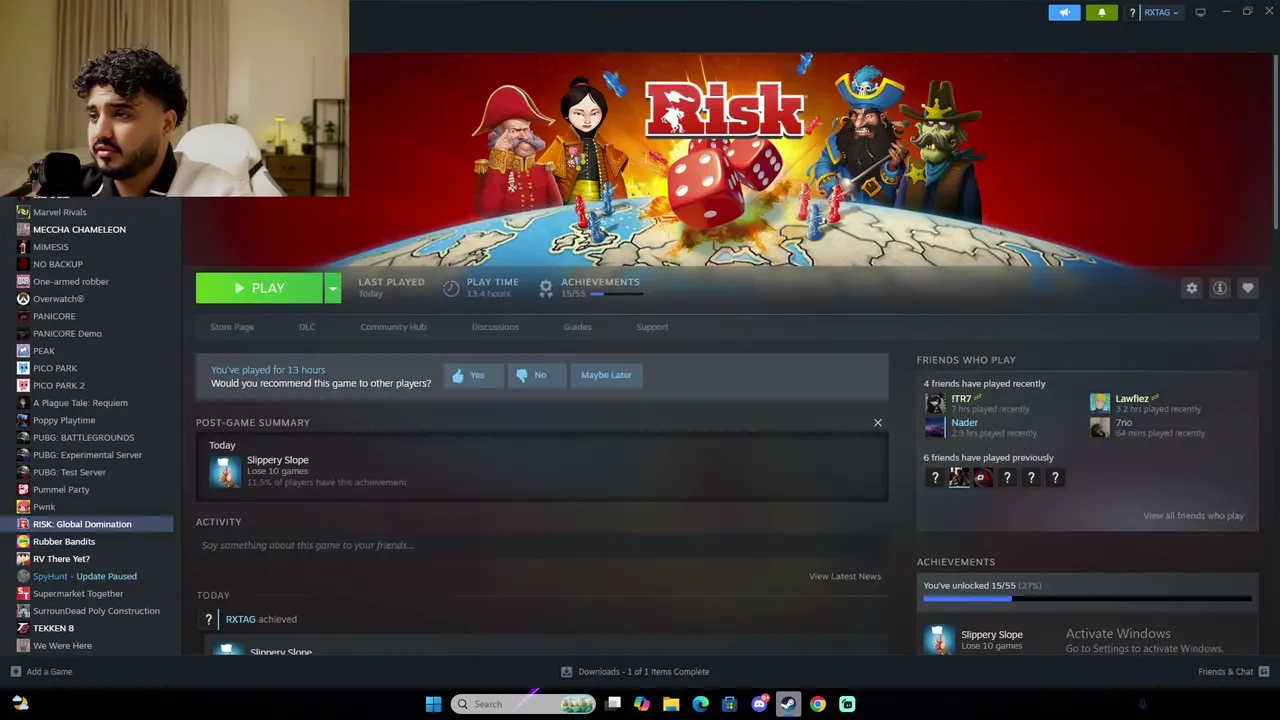Open the DLC tab

pos(307,327)
